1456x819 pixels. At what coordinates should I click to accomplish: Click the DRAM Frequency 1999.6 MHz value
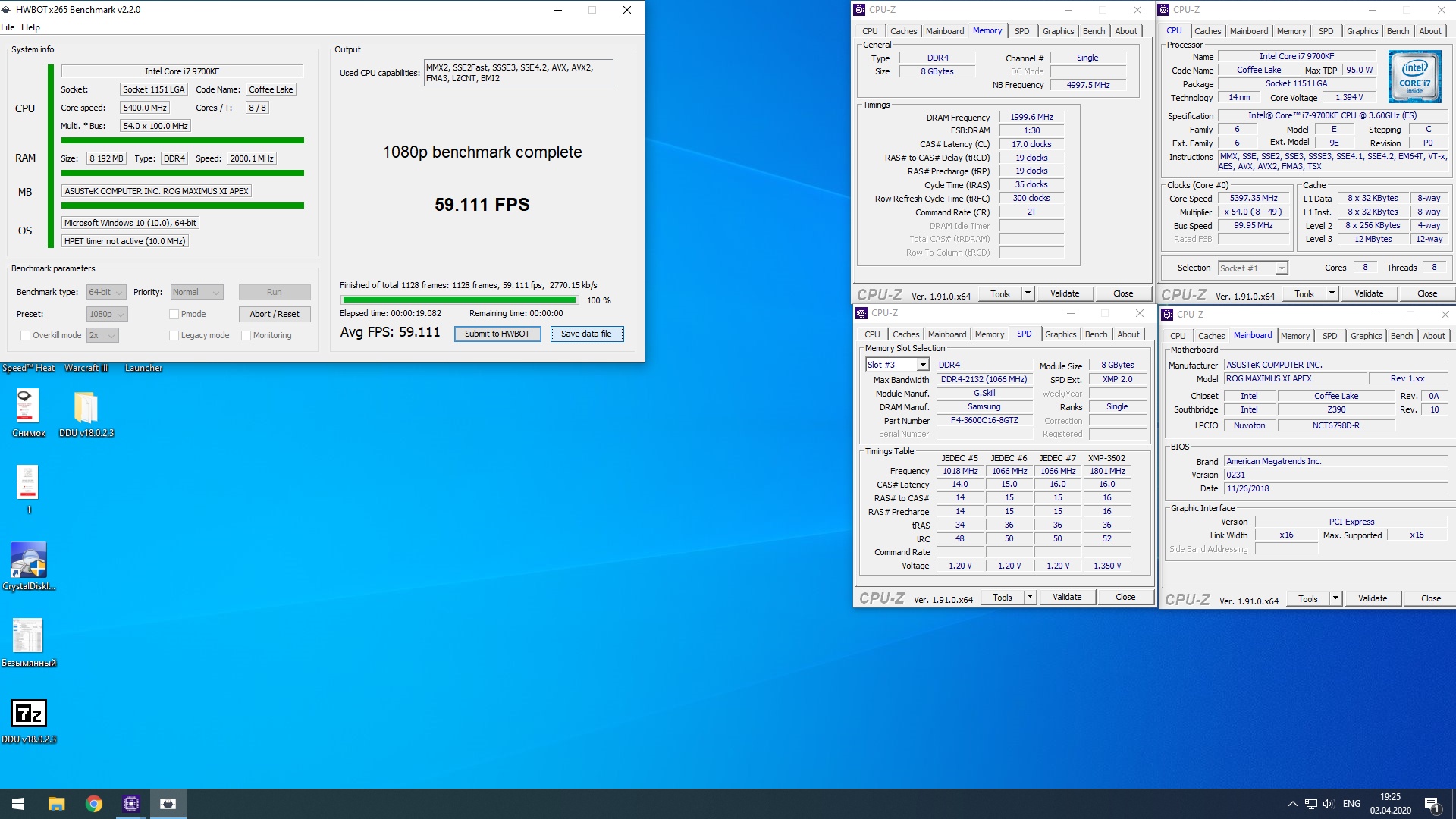click(1031, 117)
